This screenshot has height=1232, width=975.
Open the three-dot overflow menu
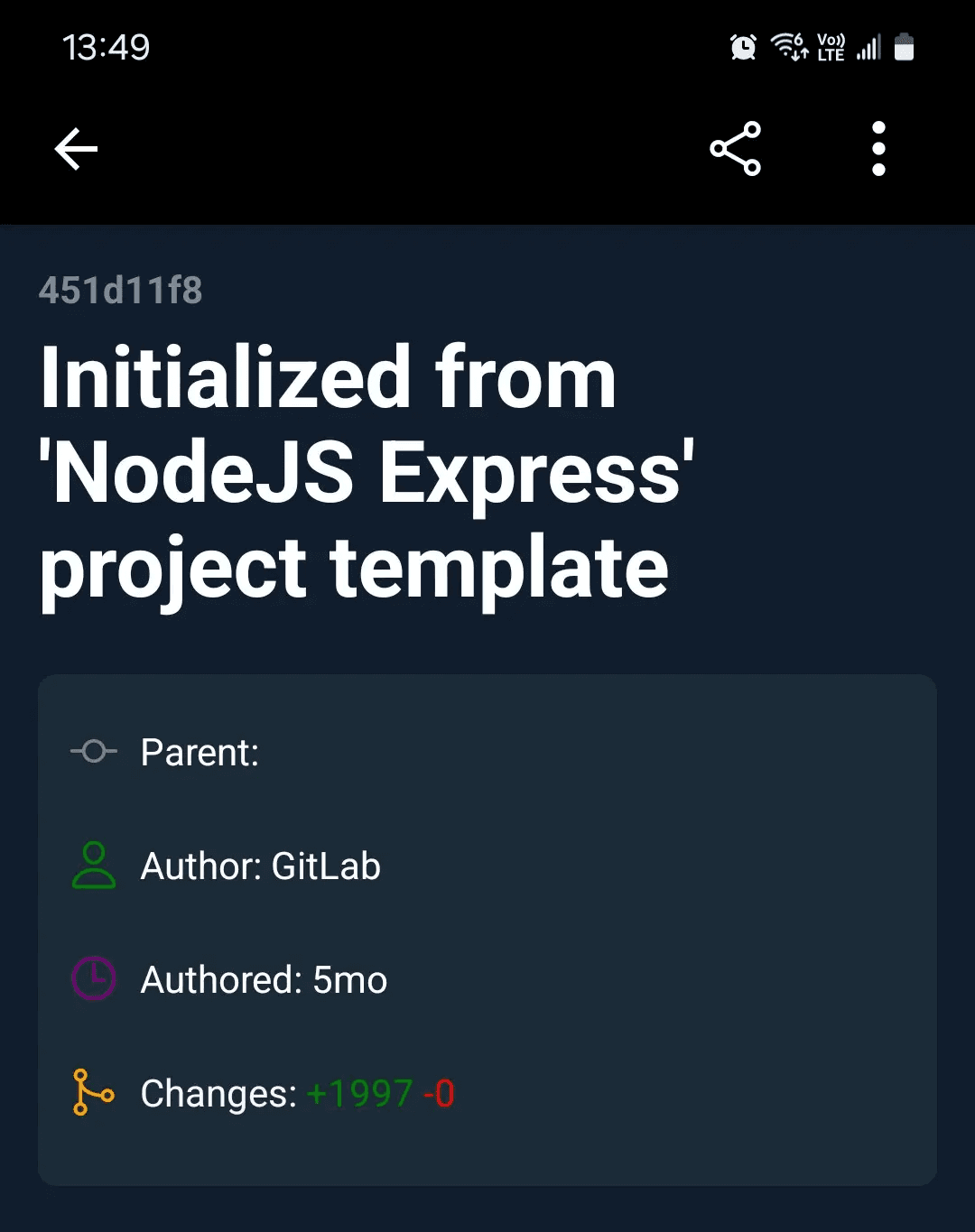(877, 148)
